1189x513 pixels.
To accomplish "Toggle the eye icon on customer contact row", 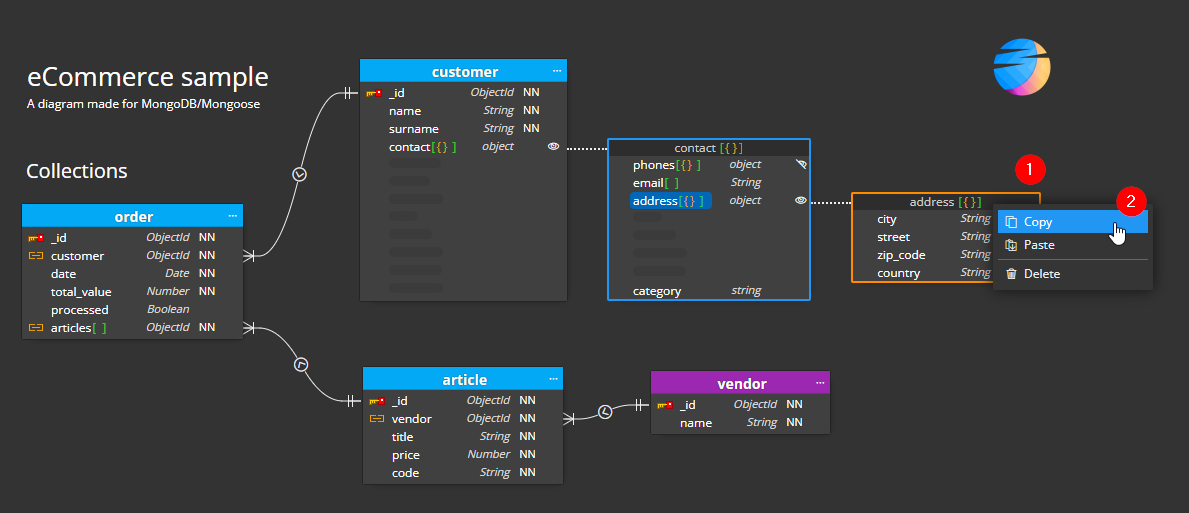I will pyautogui.click(x=553, y=147).
